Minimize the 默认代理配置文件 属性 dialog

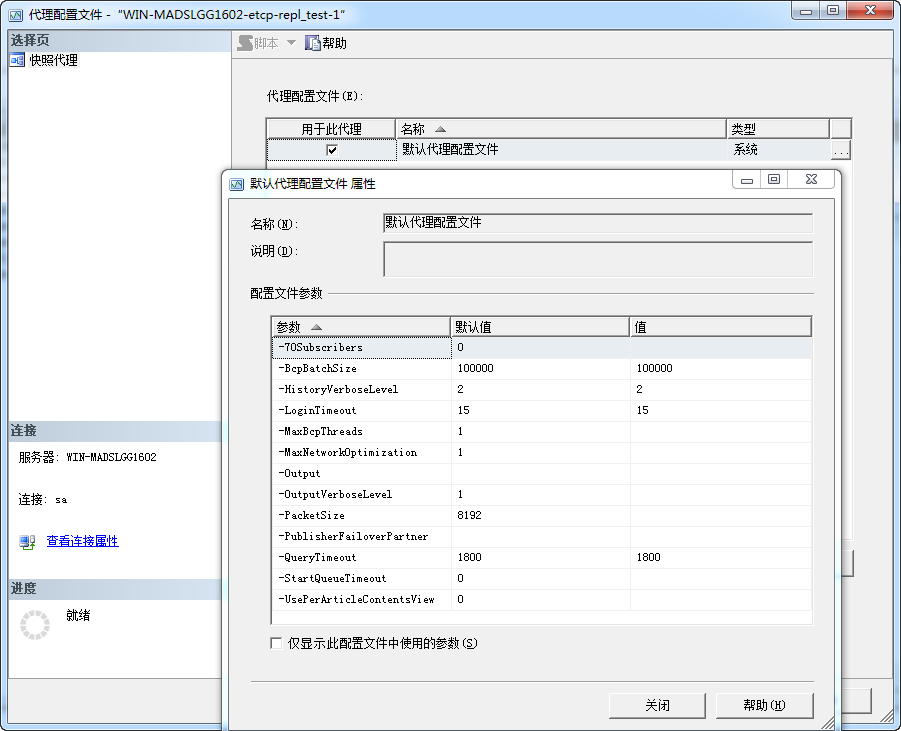click(747, 179)
